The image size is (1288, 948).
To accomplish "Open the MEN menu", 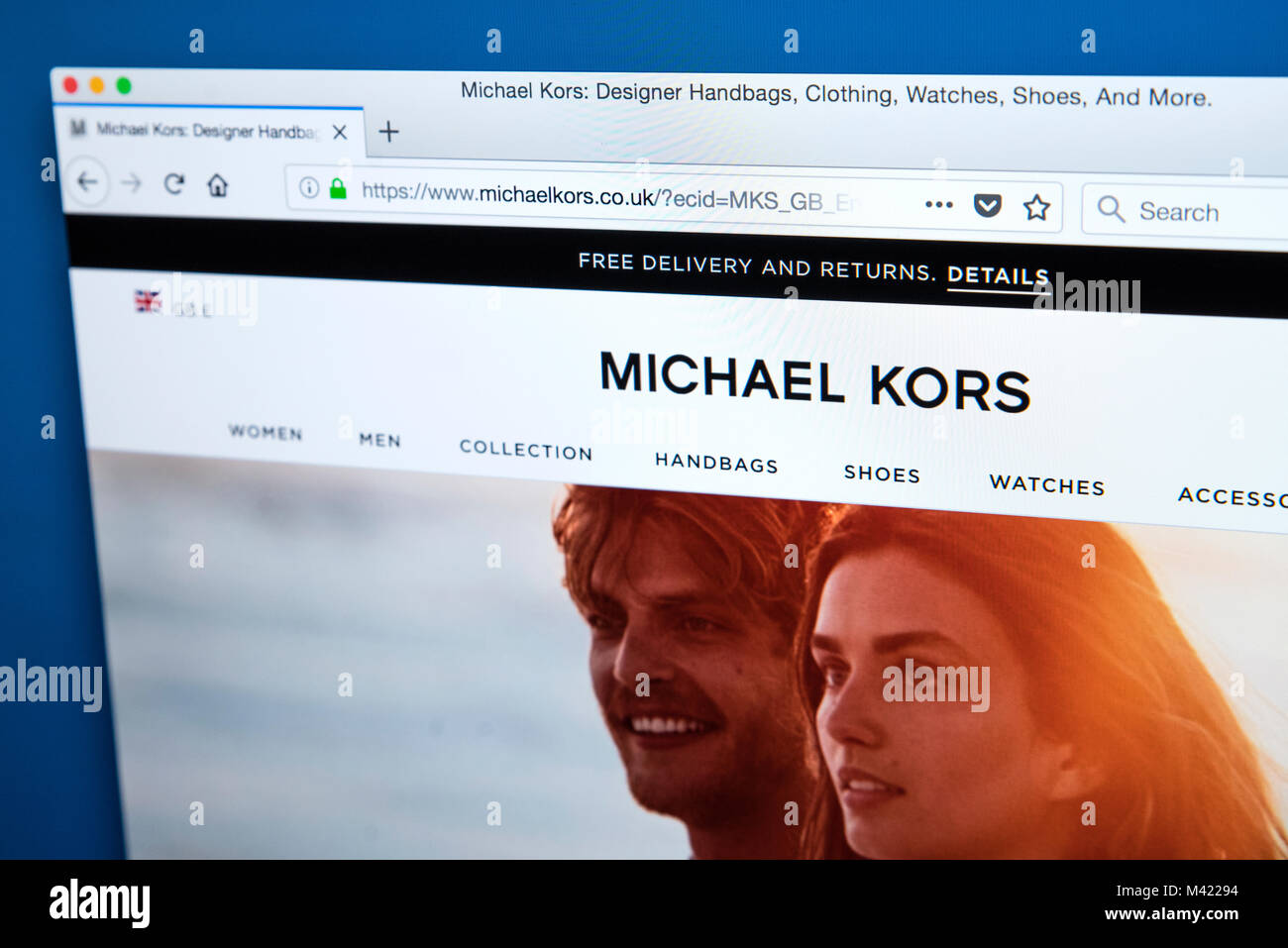I will pyautogui.click(x=379, y=440).
